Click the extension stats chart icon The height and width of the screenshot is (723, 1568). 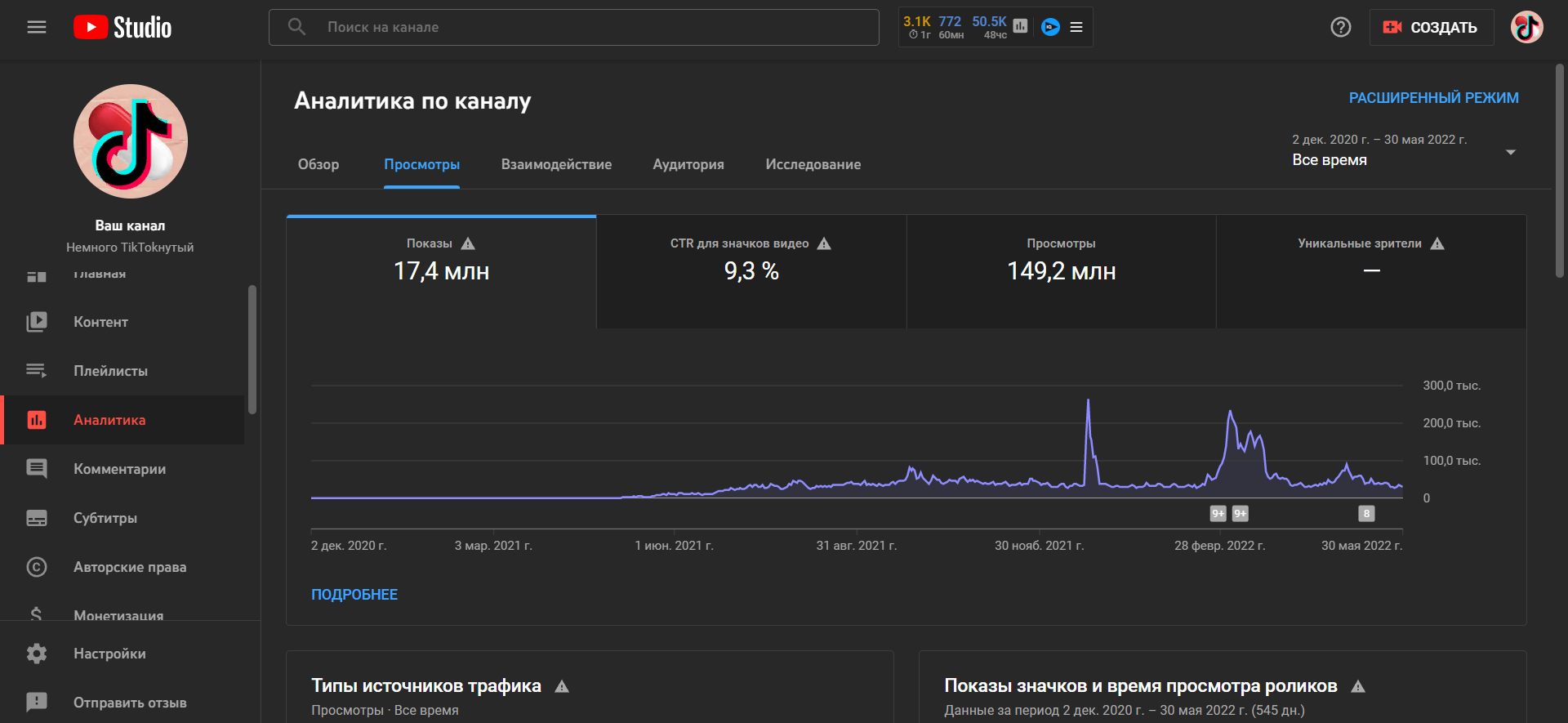[x=1020, y=26]
